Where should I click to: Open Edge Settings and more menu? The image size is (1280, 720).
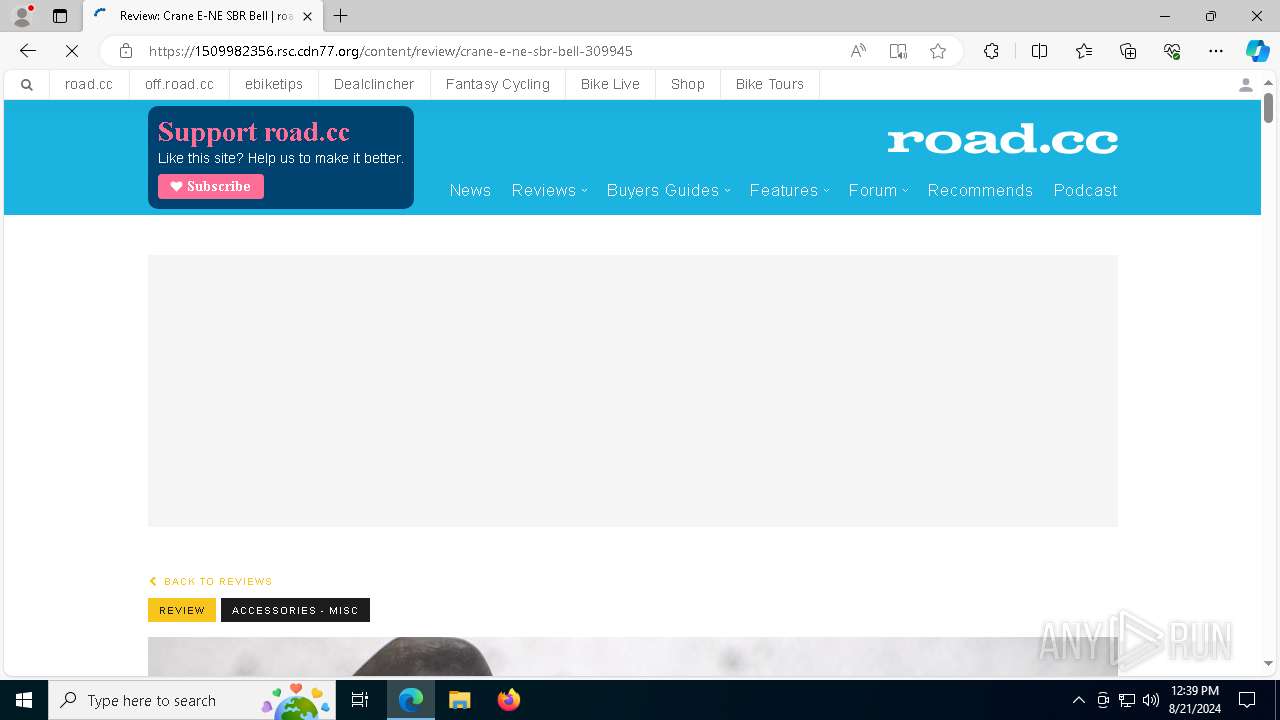[1216, 51]
